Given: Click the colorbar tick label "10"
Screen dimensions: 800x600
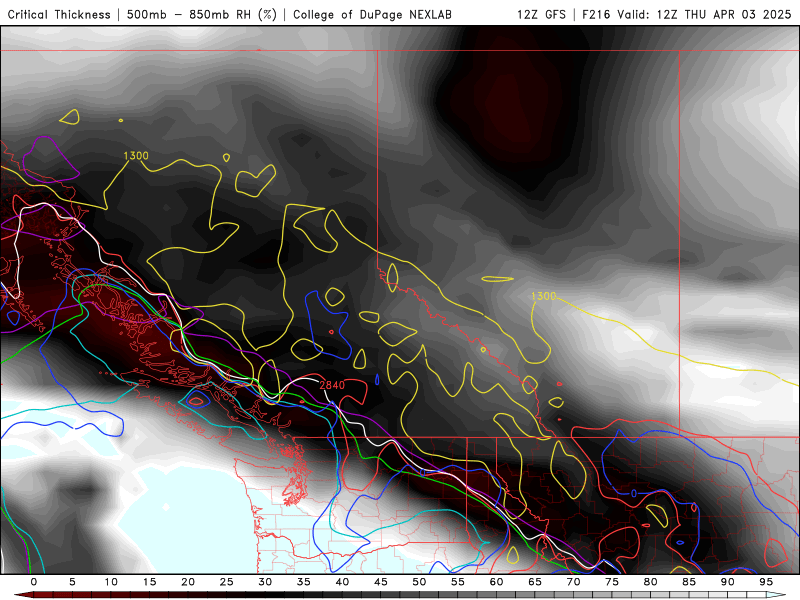Looking at the screenshot, I should [x=111, y=582].
